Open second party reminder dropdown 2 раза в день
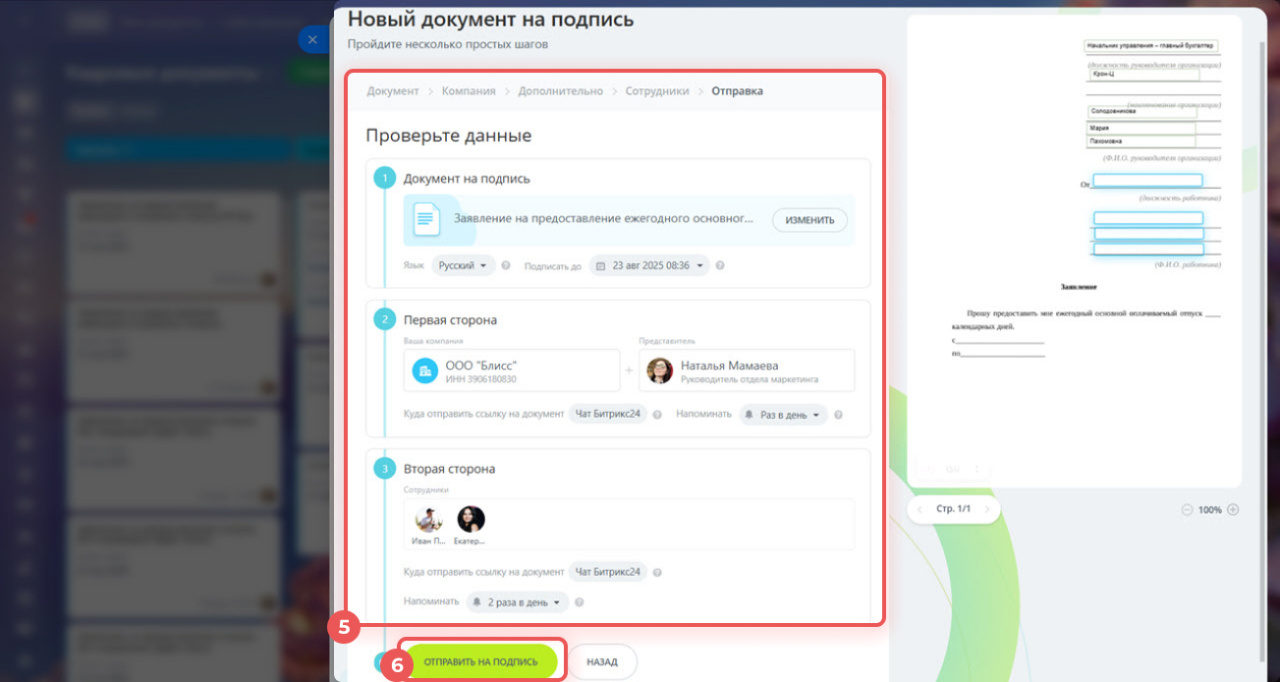Image resolution: width=1280 pixels, height=682 pixels. [517, 603]
